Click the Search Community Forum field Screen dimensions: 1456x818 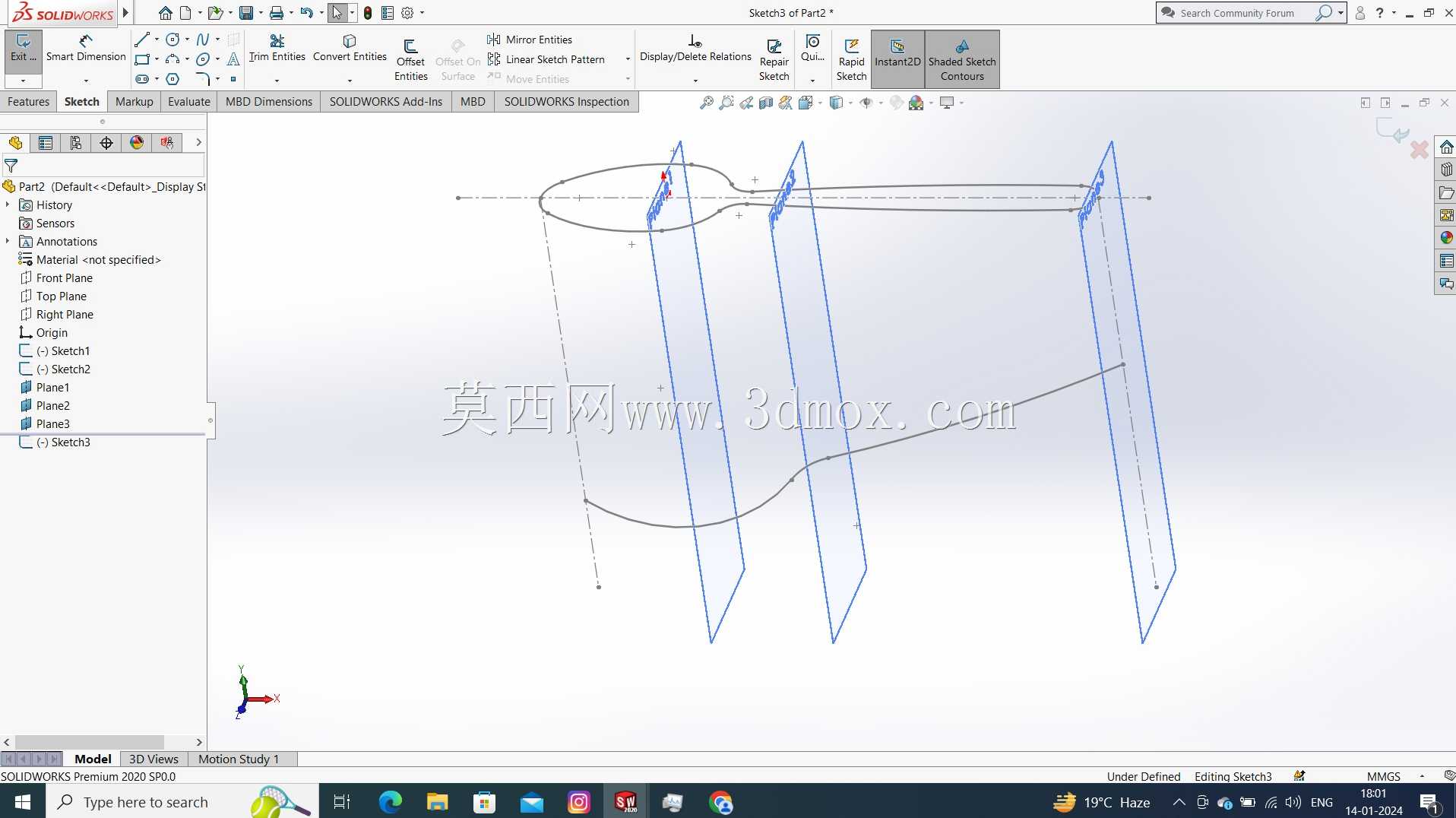[1237, 13]
